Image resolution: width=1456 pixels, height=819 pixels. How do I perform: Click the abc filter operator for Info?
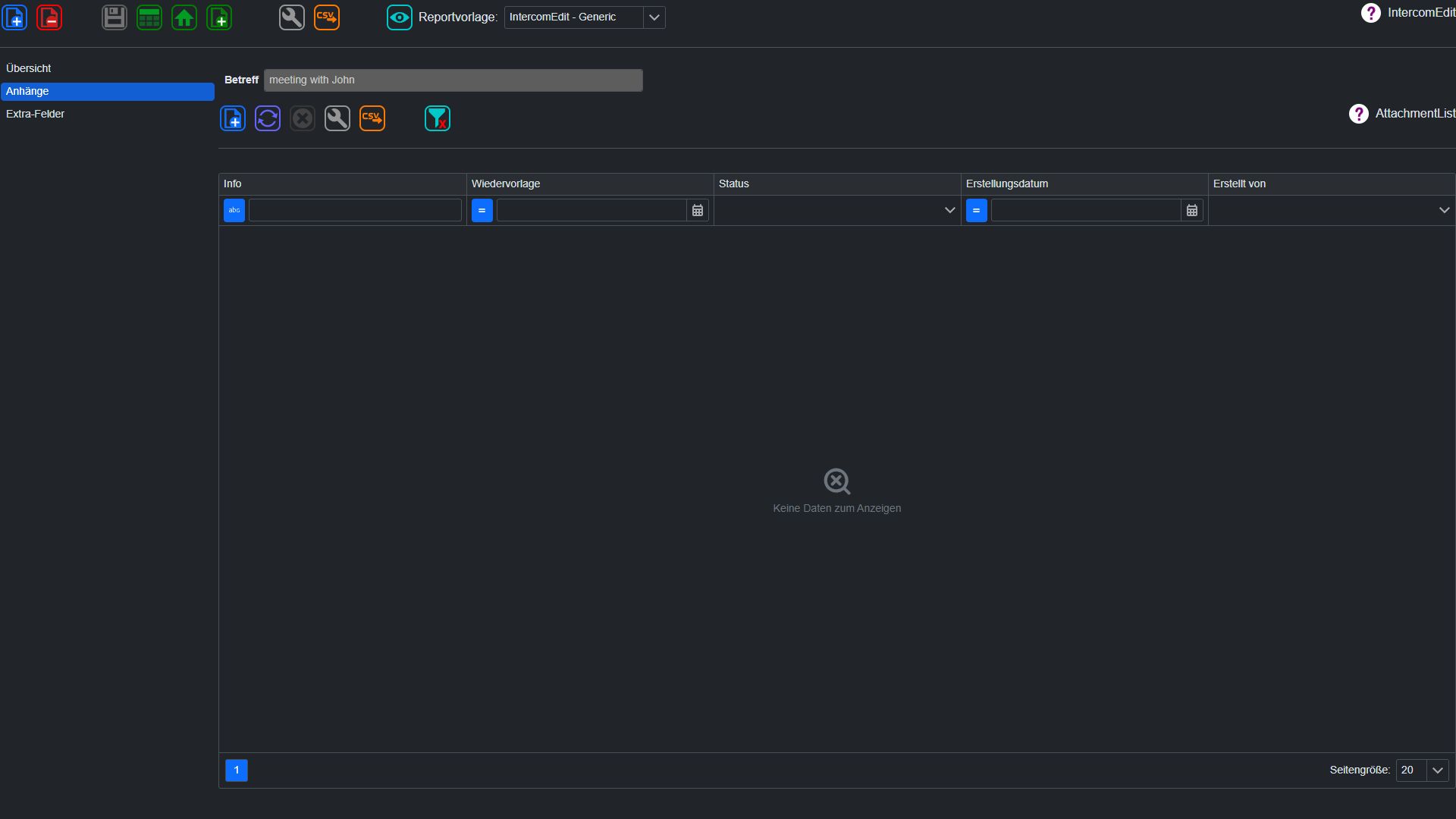234,210
